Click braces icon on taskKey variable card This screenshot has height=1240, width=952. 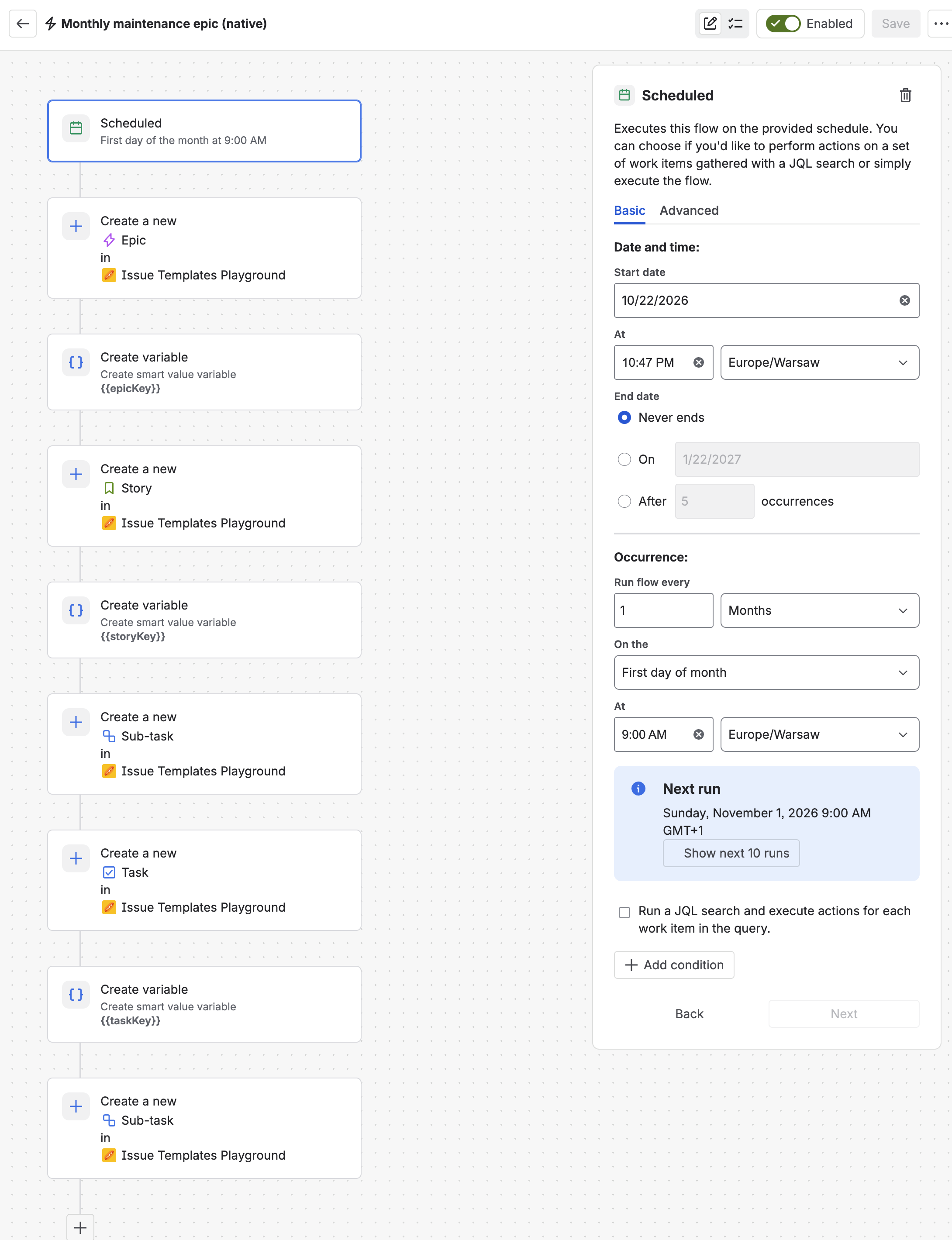coord(76,994)
